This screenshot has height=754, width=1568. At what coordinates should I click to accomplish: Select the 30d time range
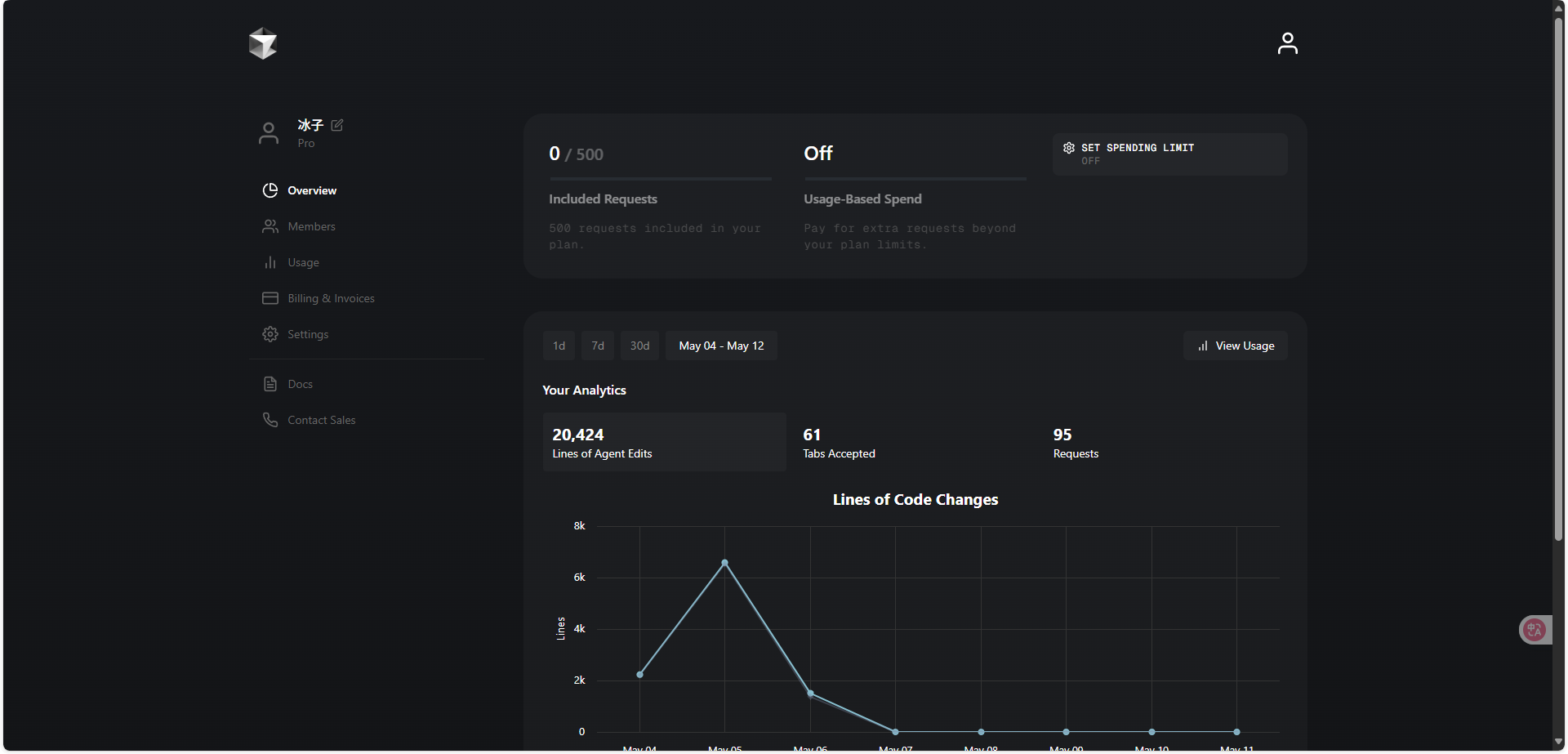point(639,346)
